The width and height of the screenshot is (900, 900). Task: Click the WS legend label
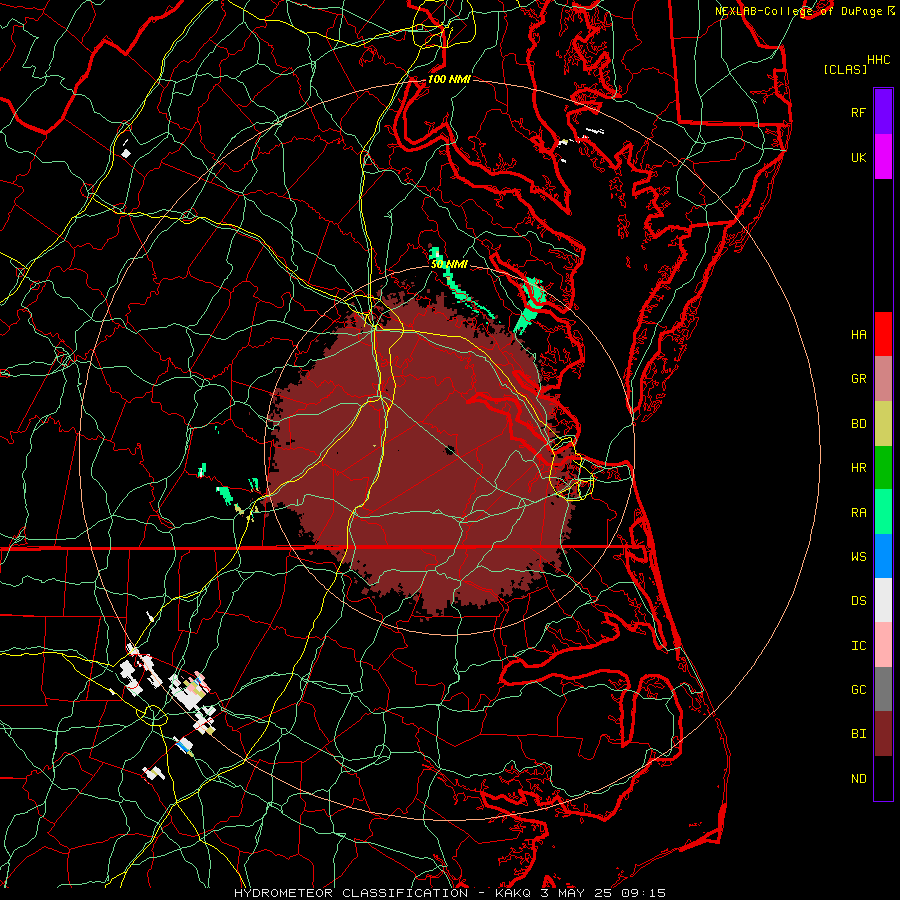[858, 557]
